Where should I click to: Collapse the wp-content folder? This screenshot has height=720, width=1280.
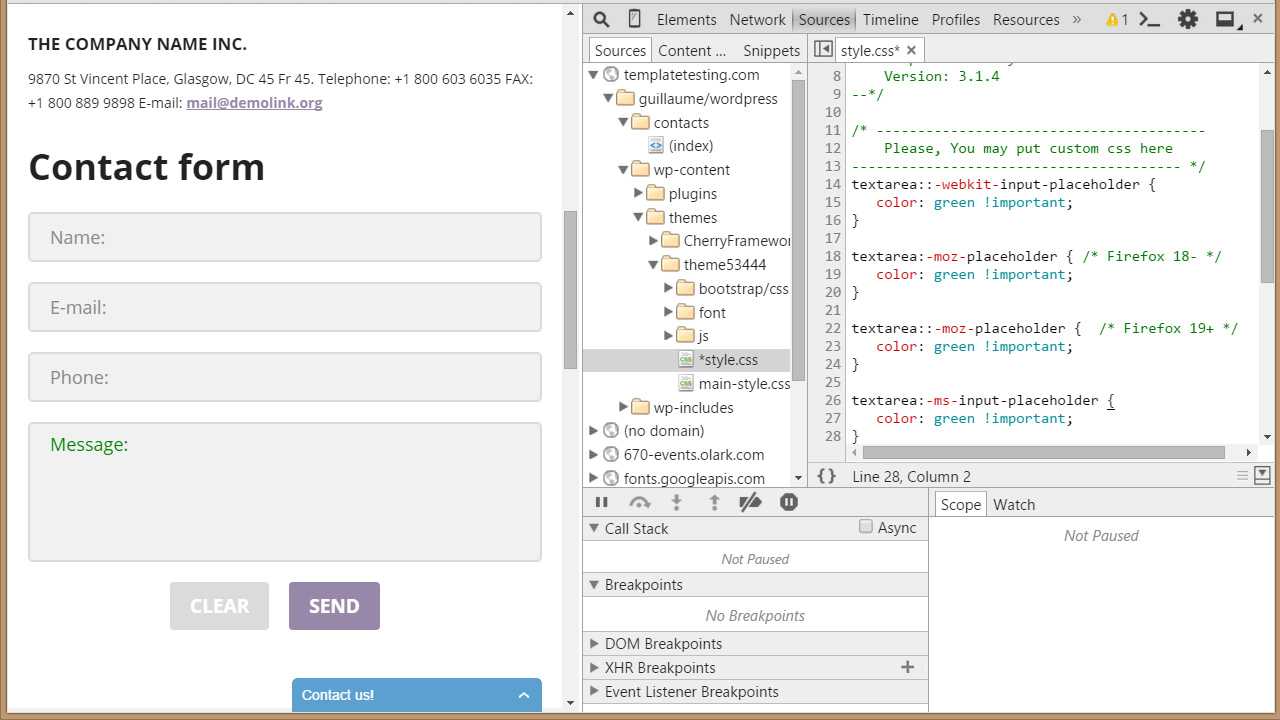623,170
